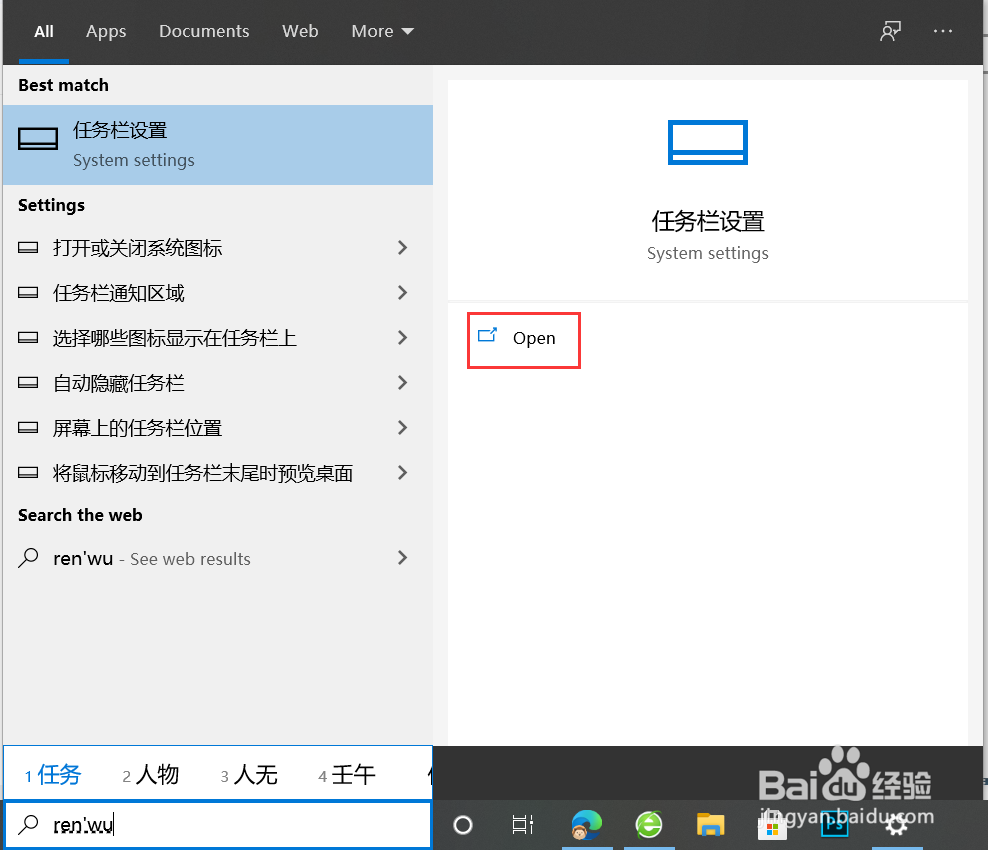Open the ellipsis options menu top right
988x850 pixels.
pos(942,31)
